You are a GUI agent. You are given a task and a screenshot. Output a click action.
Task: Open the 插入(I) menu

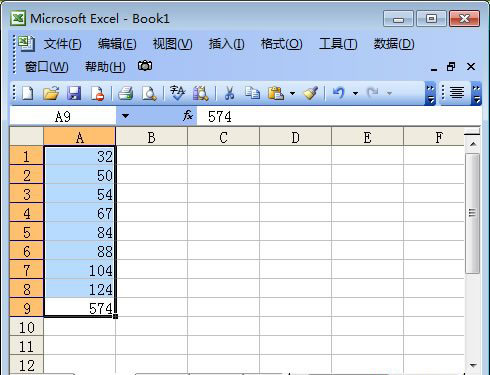coord(226,44)
